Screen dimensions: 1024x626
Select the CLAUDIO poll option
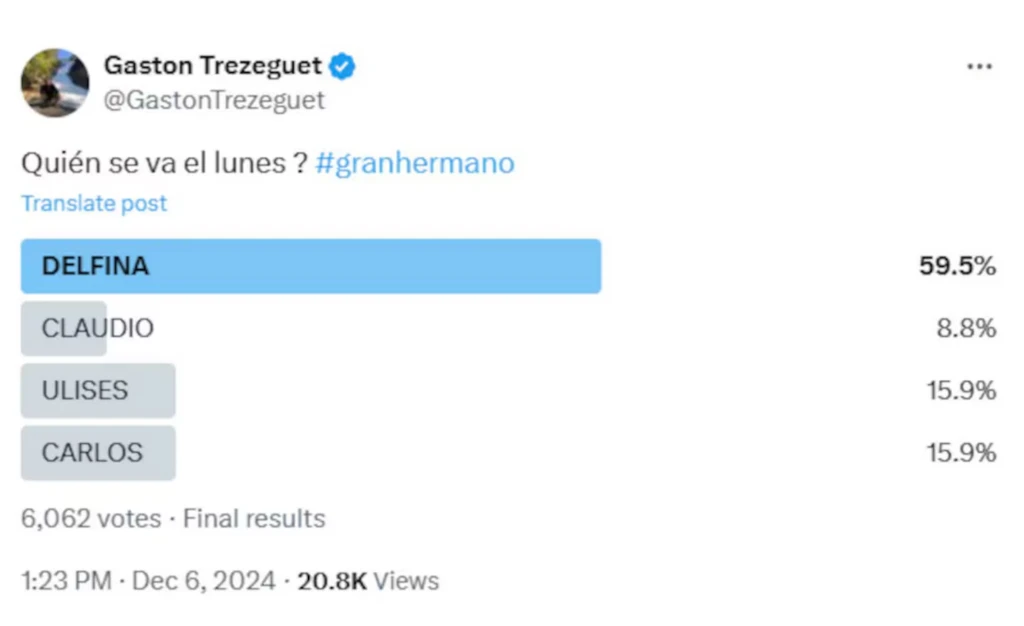97,328
